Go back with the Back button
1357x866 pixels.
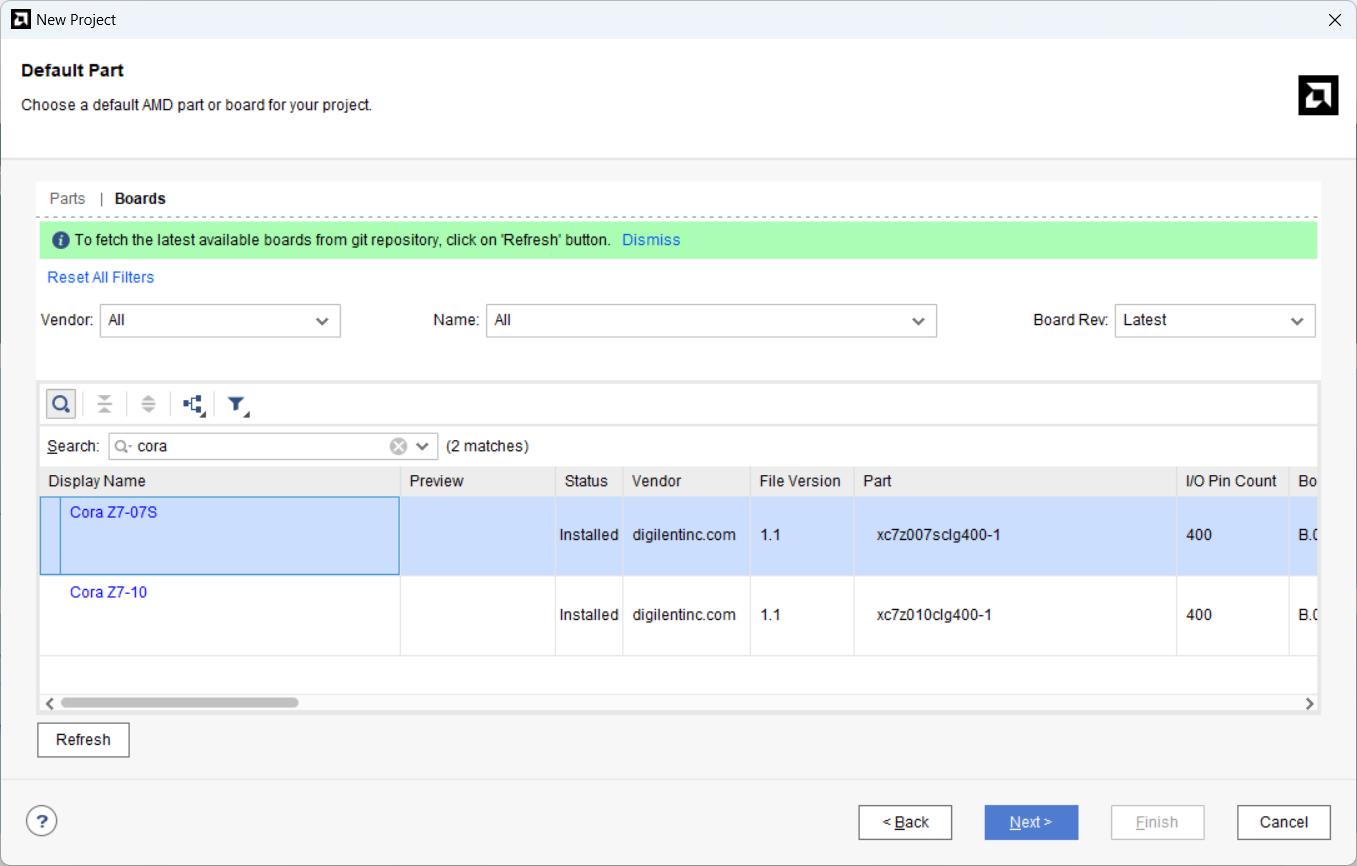click(x=905, y=822)
